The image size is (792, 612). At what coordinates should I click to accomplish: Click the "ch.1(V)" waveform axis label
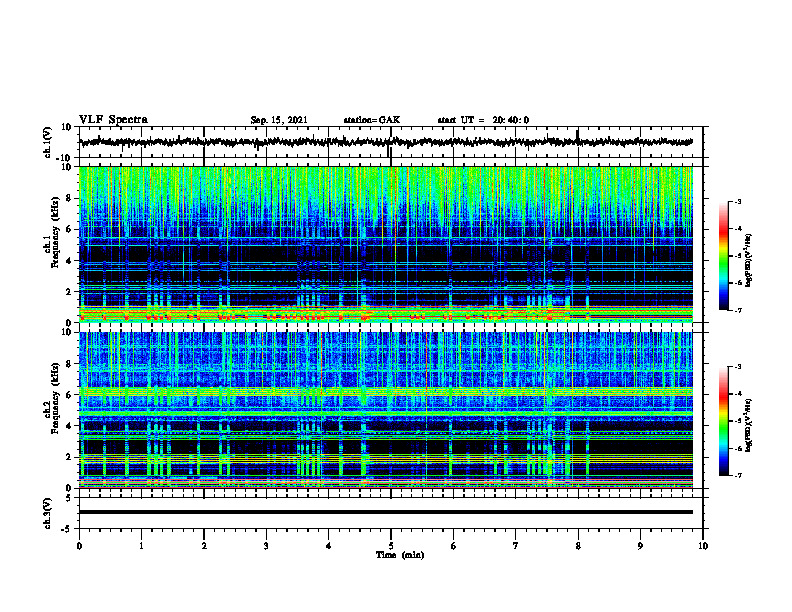(x=48, y=142)
